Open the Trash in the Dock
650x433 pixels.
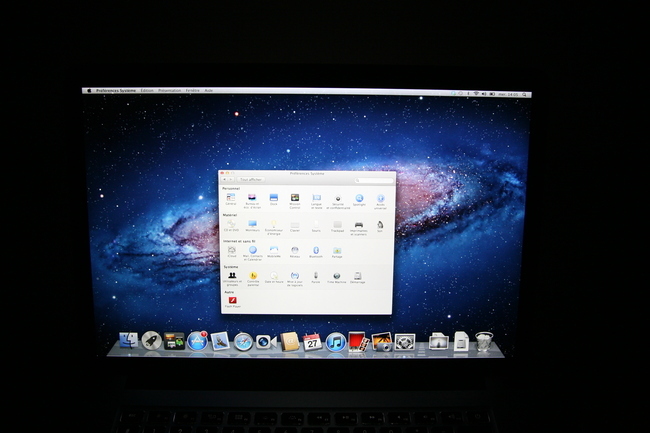(x=484, y=341)
